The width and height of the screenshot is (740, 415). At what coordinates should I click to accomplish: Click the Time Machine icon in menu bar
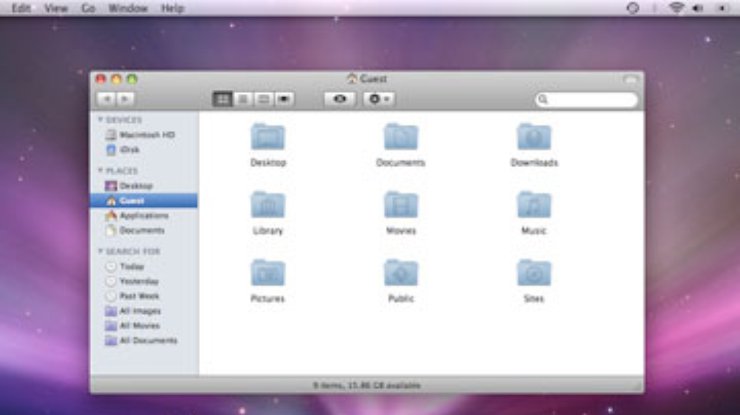click(633, 8)
